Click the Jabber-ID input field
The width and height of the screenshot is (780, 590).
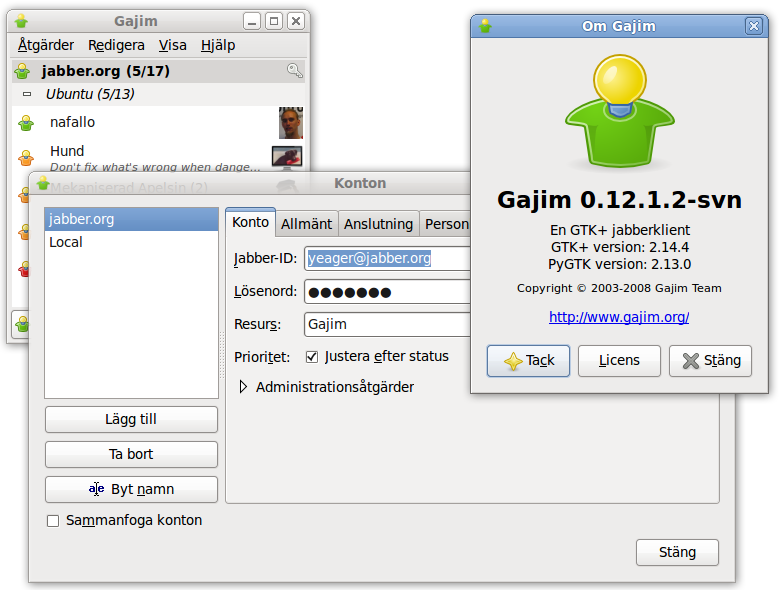coord(388,259)
